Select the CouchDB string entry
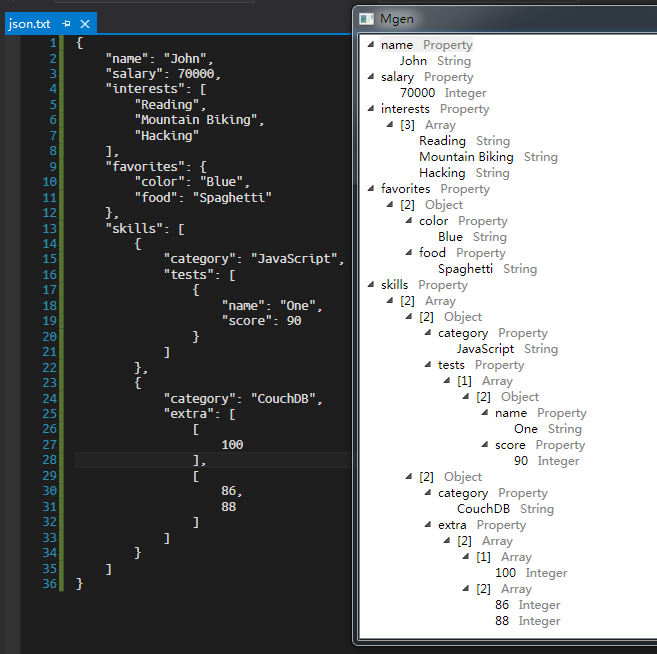The height and width of the screenshot is (654, 657). pyautogui.click(x=483, y=509)
